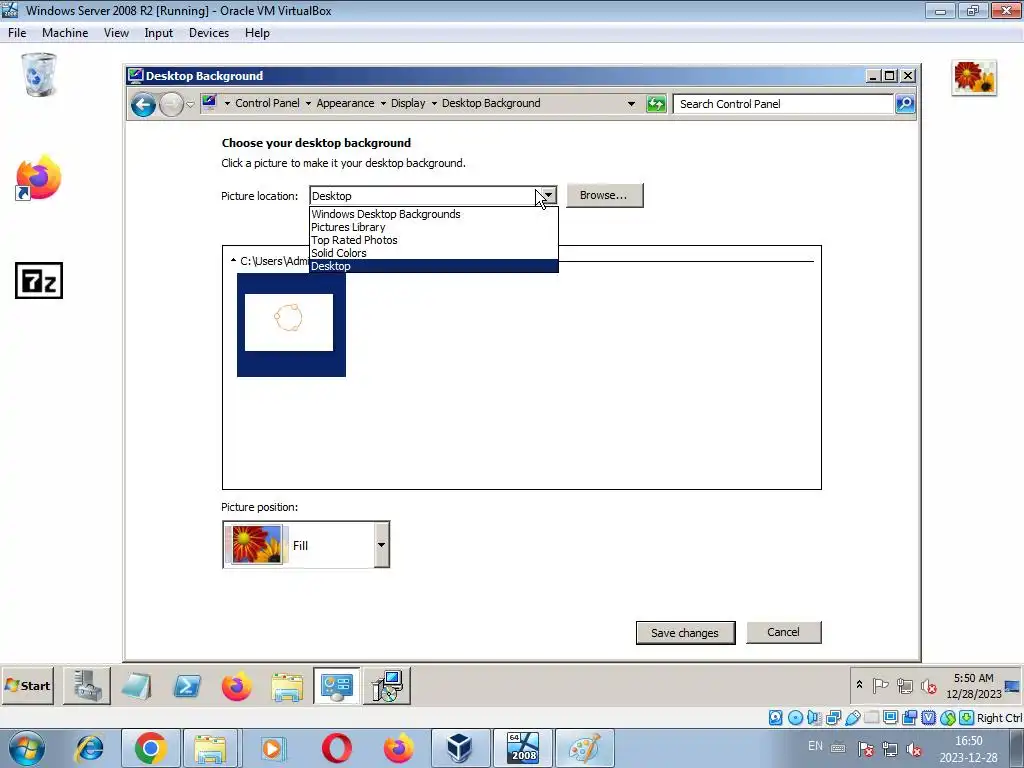Show hidden guest tray icons
The height and width of the screenshot is (768, 1024).
coord(859,684)
